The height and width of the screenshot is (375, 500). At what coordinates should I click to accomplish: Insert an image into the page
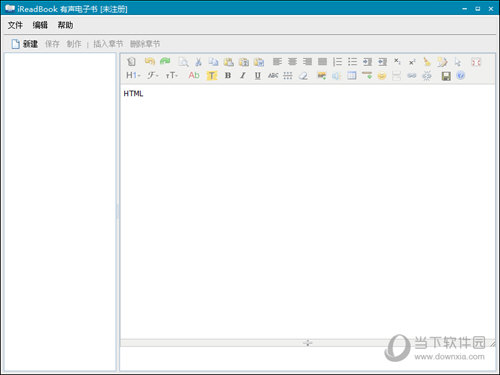coord(322,76)
